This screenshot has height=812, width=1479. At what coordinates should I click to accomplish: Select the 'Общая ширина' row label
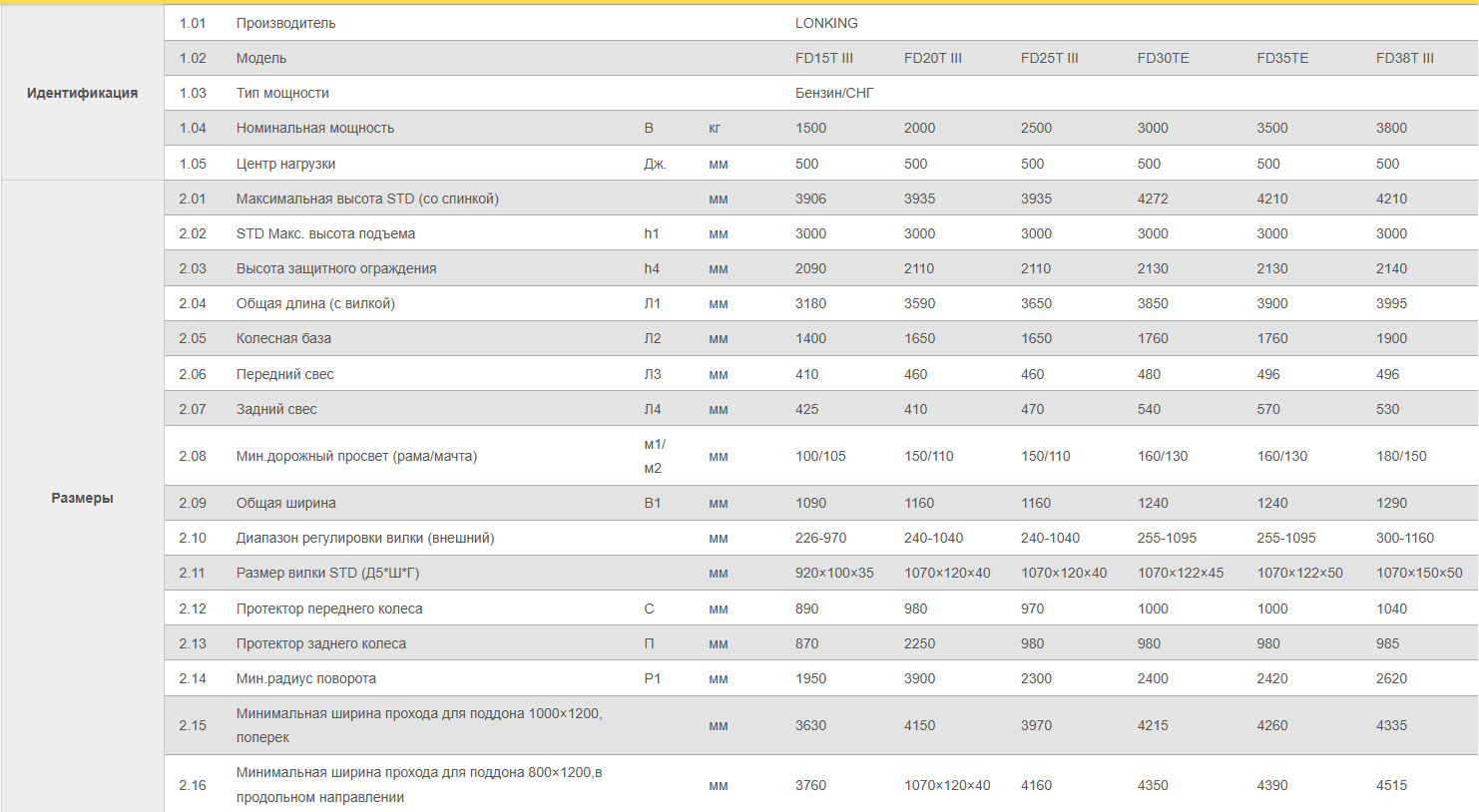click(286, 503)
